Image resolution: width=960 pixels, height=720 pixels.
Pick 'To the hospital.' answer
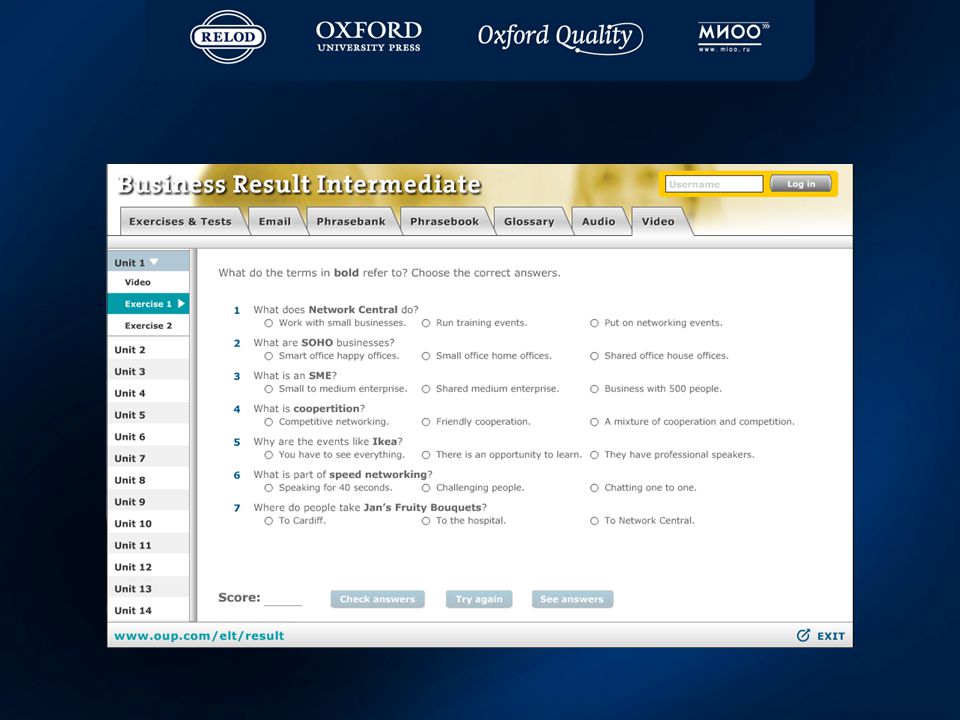[x=426, y=522]
